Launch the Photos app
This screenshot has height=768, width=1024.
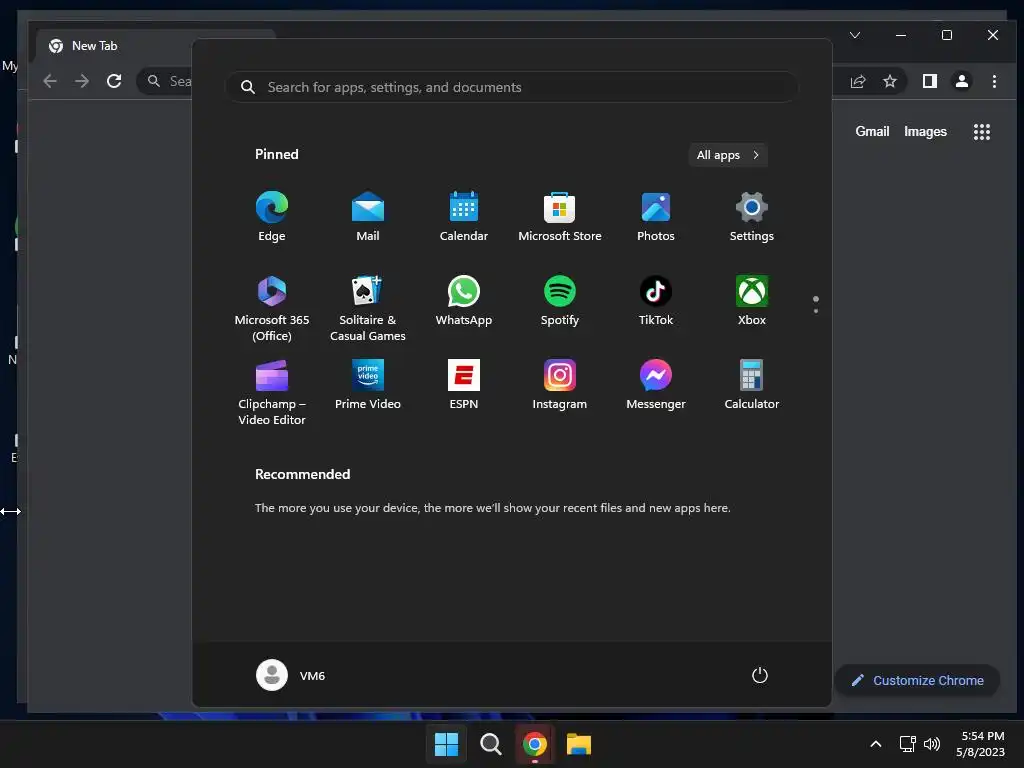tap(656, 217)
